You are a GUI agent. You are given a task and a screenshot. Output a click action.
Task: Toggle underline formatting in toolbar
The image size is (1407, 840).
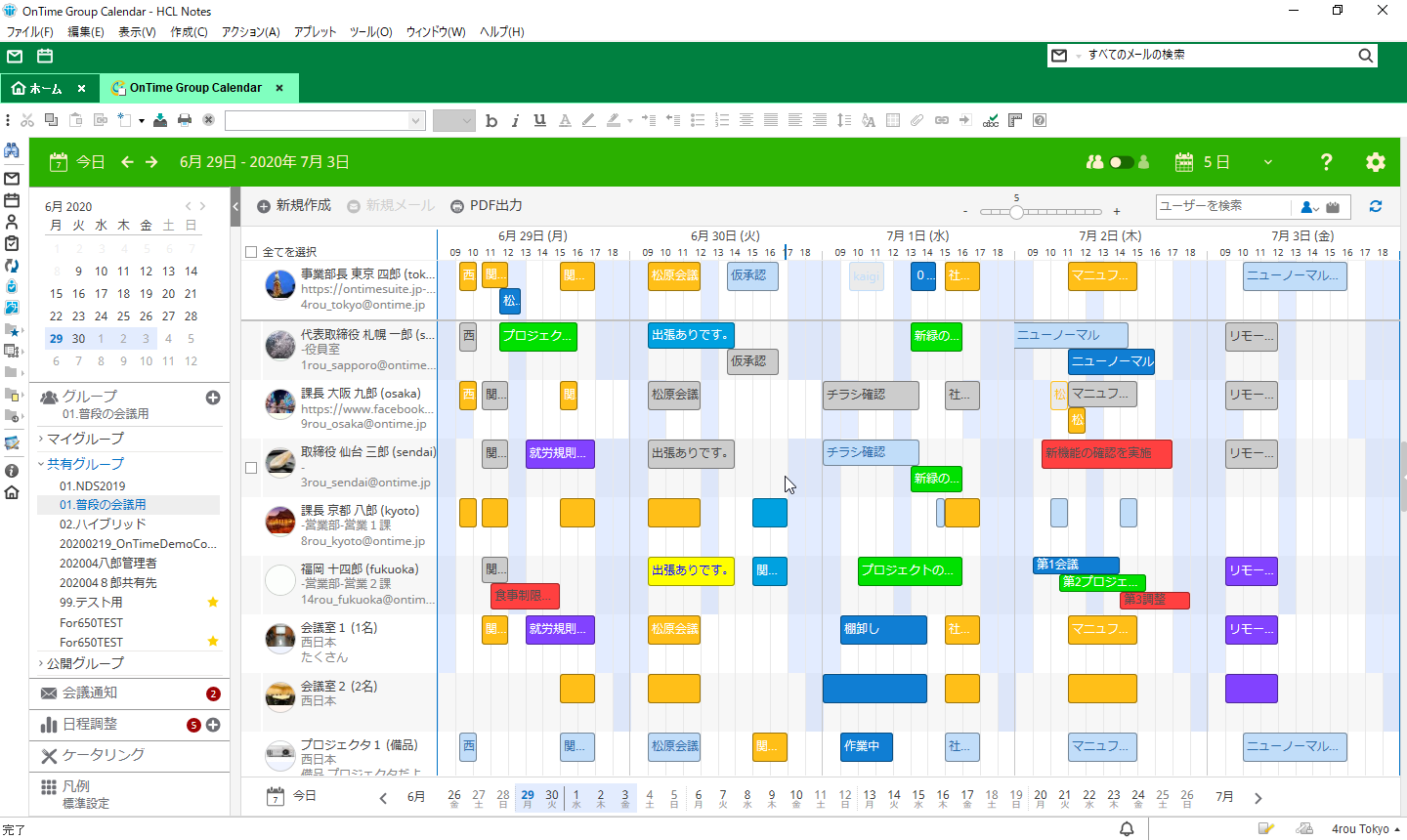(x=539, y=120)
